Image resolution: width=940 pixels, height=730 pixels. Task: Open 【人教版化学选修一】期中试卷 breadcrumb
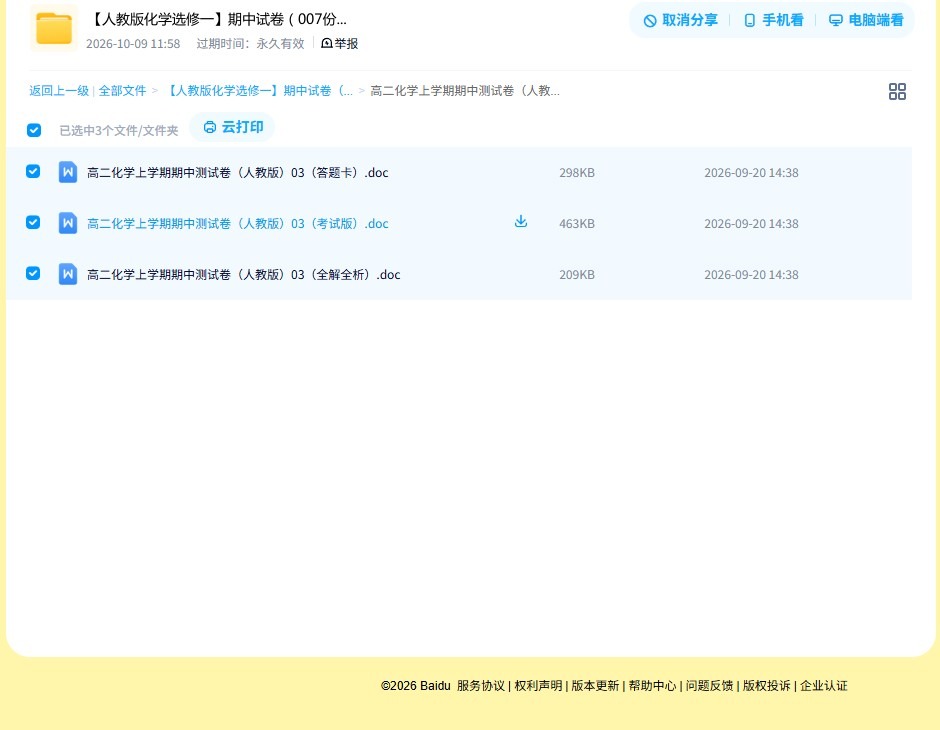tap(258, 91)
